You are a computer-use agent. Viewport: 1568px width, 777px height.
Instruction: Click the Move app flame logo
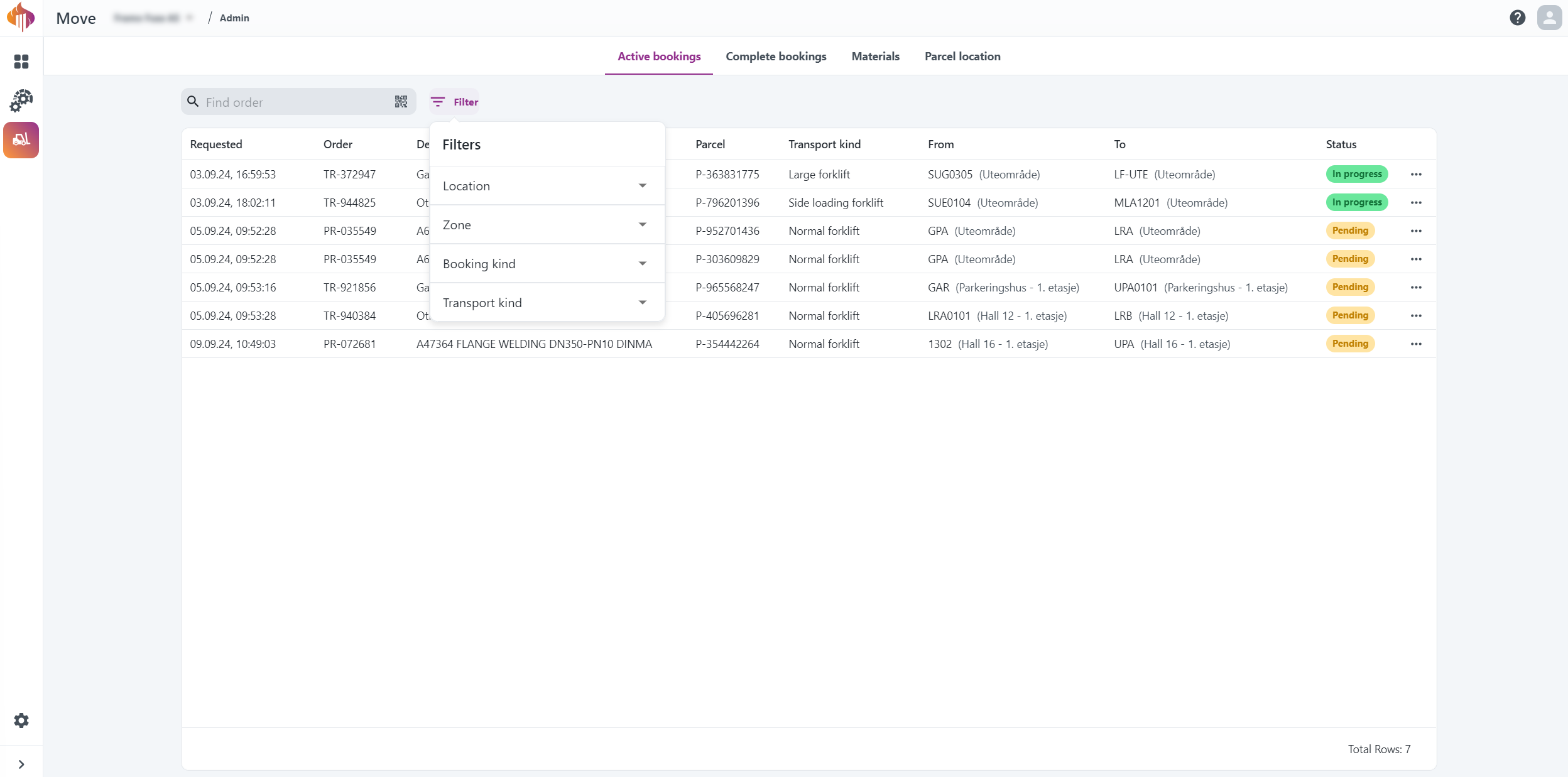click(21, 17)
